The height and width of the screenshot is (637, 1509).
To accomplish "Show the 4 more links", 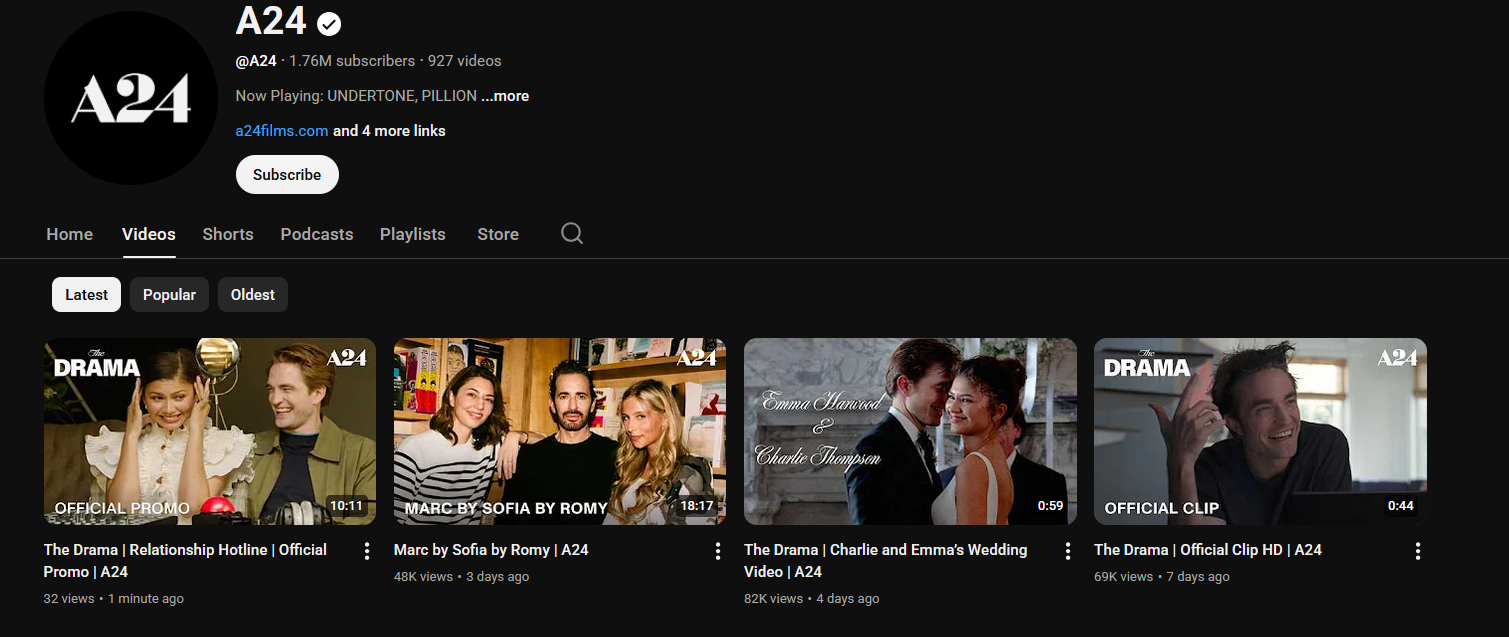I will (390, 131).
